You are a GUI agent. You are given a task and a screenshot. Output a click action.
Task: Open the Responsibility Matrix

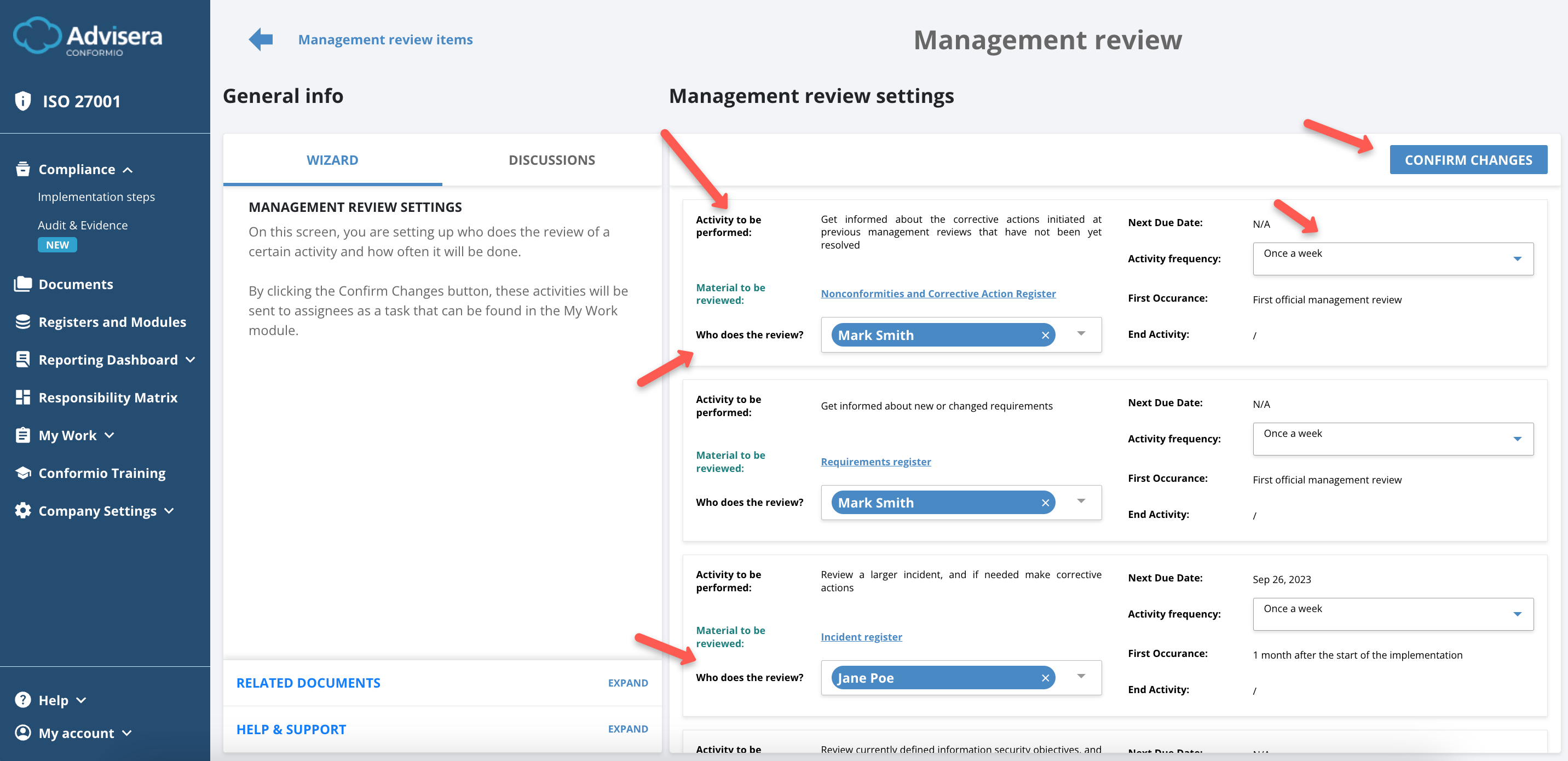click(107, 397)
